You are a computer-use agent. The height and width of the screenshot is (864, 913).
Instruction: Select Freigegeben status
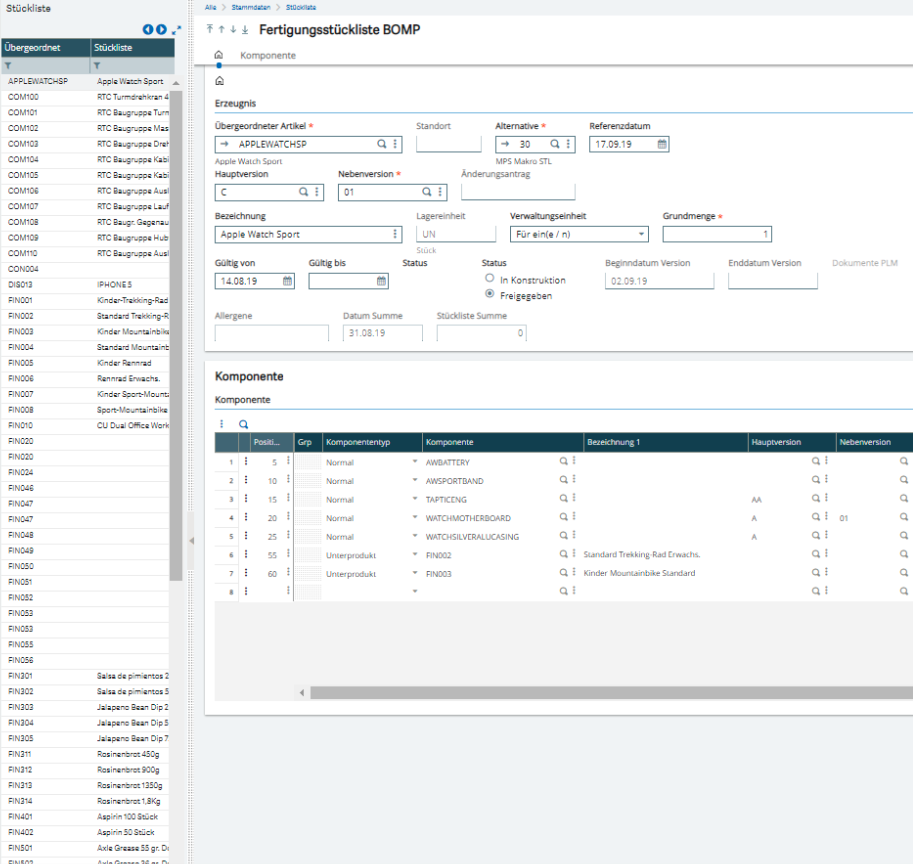pyautogui.click(x=490, y=293)
